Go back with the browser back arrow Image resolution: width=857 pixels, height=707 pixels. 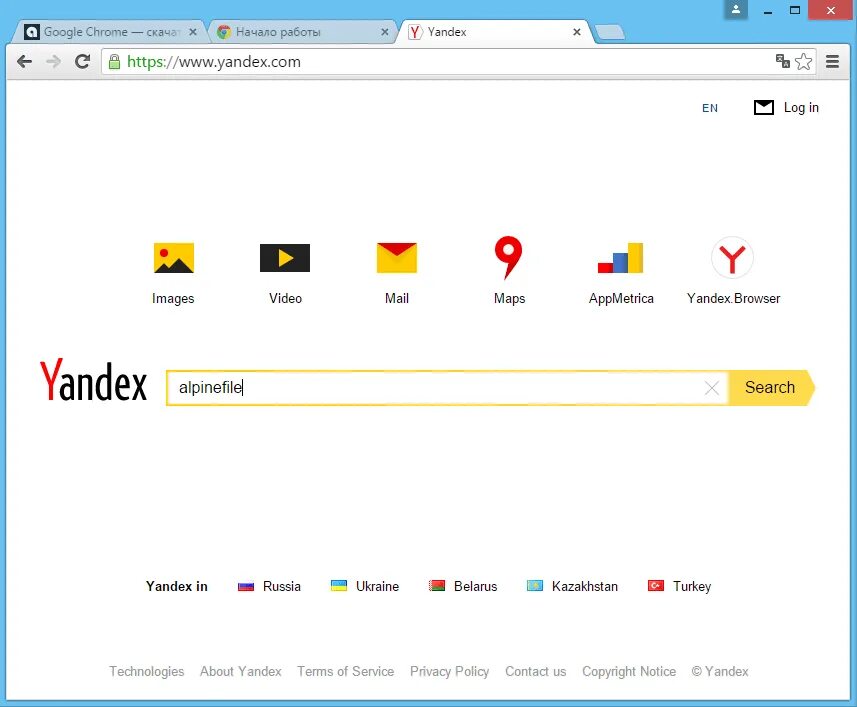pos(25,62)
